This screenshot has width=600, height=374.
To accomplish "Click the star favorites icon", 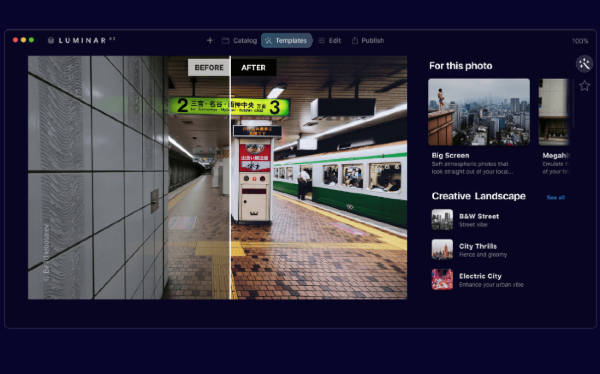I will pos(584,86).
